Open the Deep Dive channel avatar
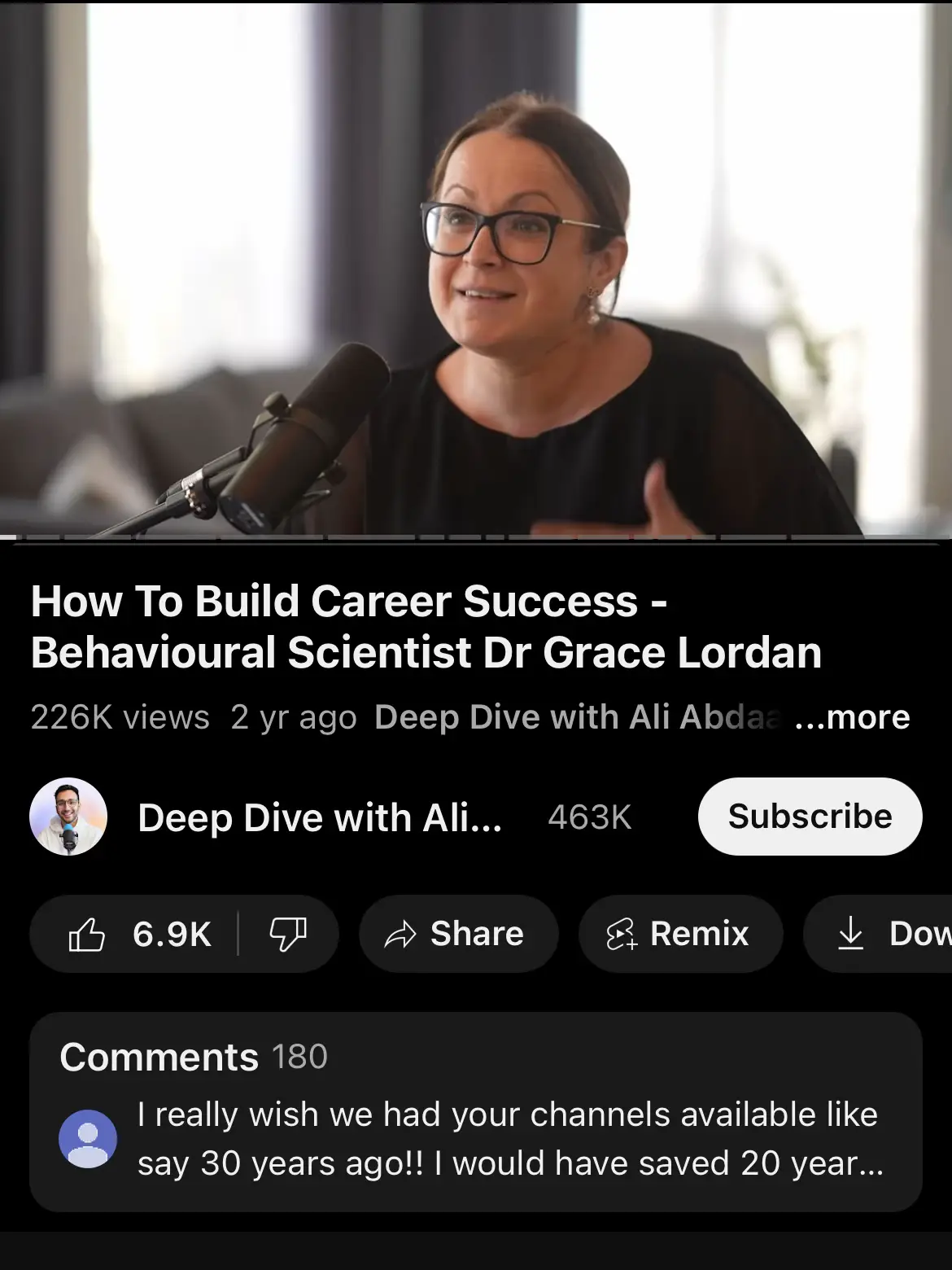 (68, 817)
